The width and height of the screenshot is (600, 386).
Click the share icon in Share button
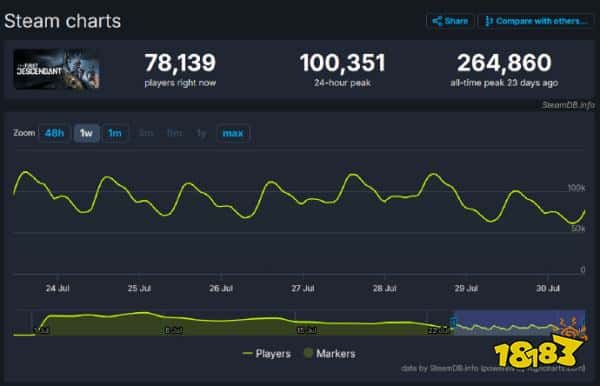pyautogui.click(x=437, y=21)
